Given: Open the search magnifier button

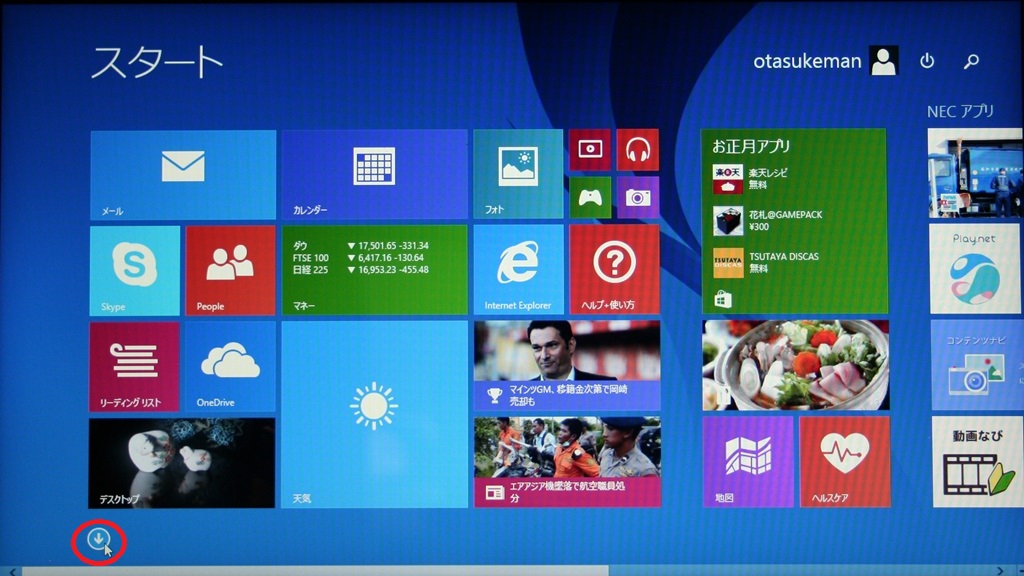Looking at the screenshot, I should (x=971, y=61).
